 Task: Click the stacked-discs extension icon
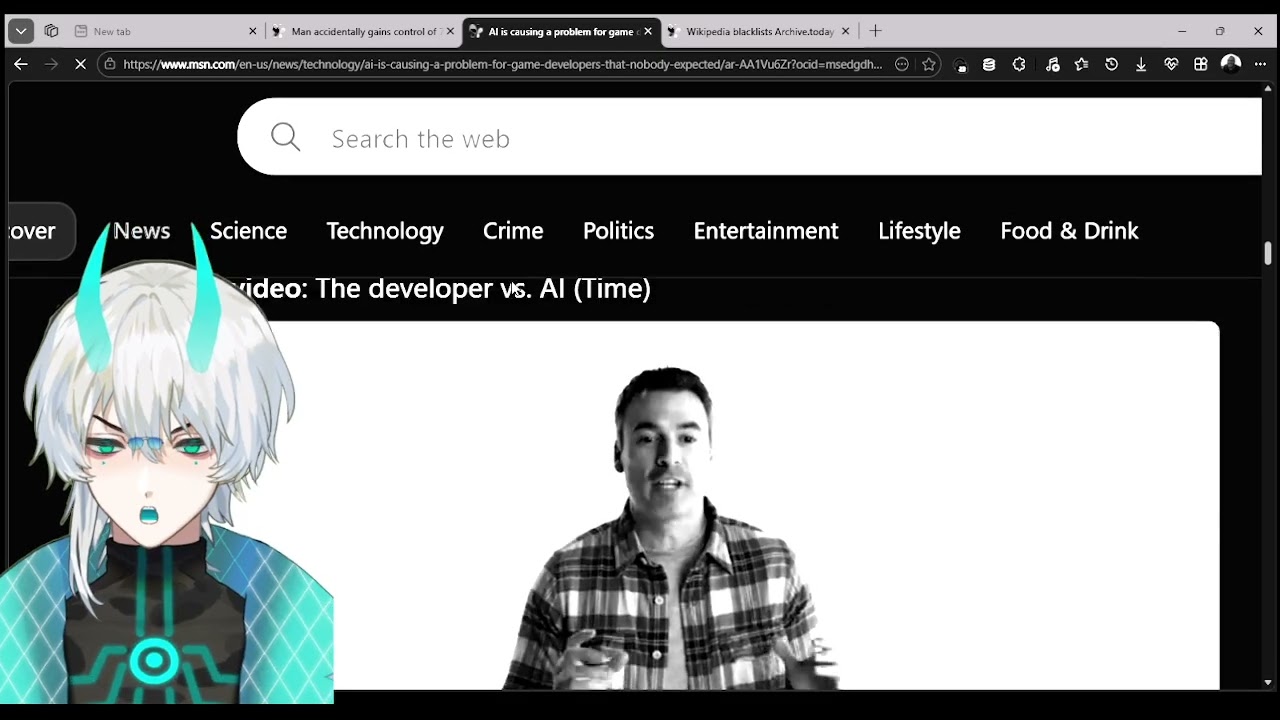989,64
